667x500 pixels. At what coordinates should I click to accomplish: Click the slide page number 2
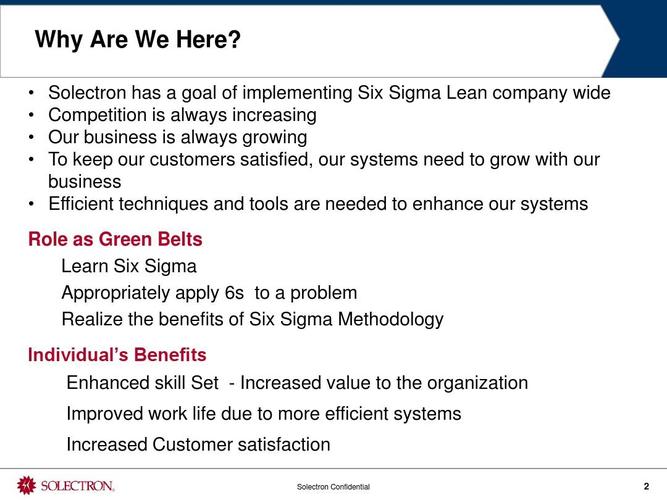click(x=646, y=486)
